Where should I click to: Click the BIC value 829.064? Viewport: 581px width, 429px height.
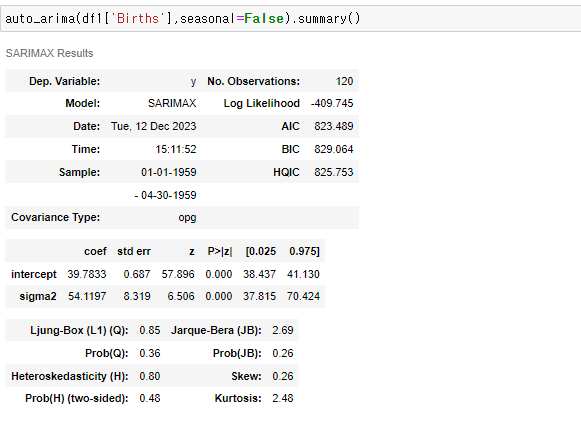point(333,149)
